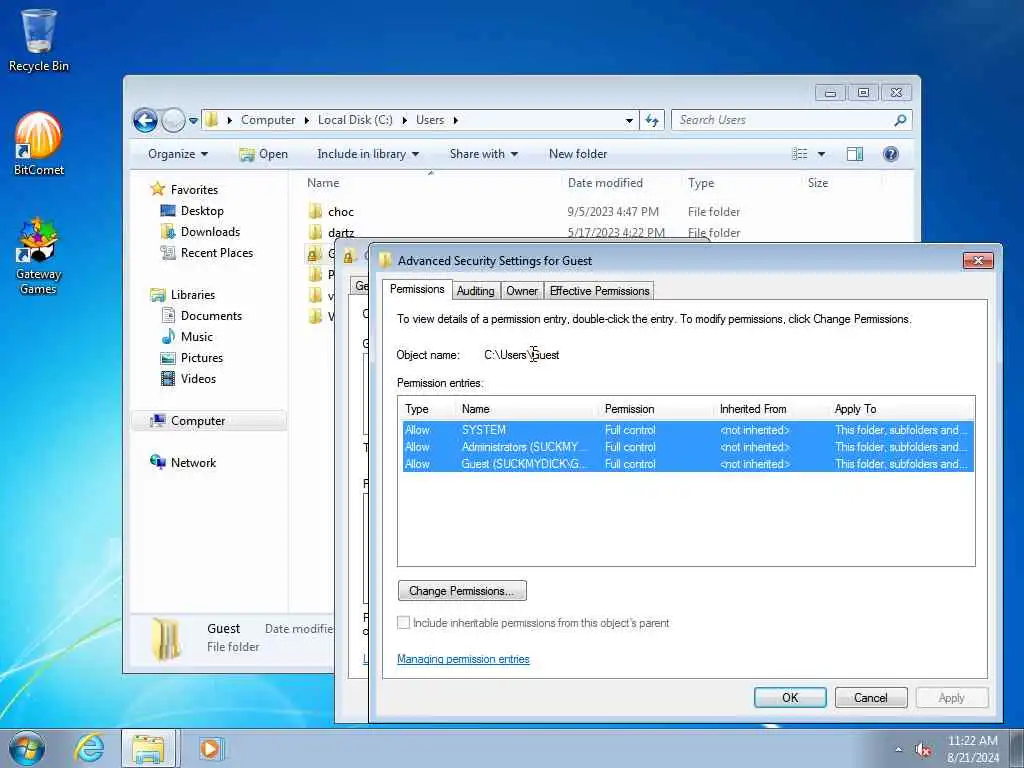
Task: Open the Organize dropdown menu
Action: coord(178,154)
